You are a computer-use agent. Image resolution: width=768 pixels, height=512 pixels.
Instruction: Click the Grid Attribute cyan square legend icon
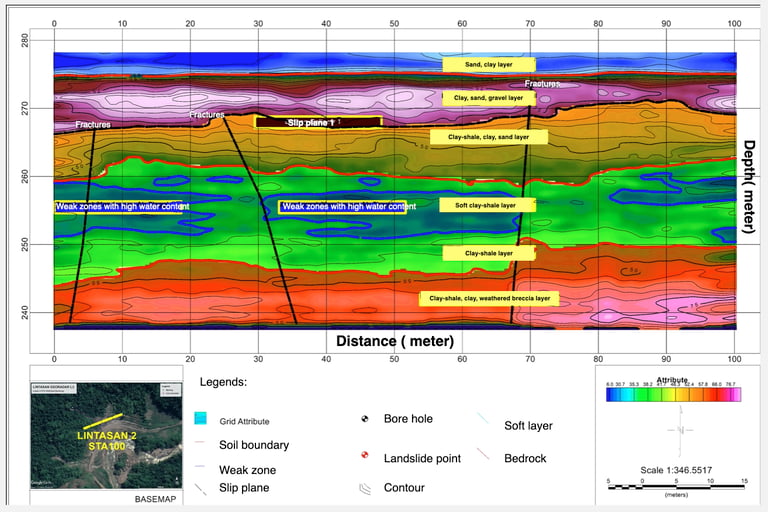[200, 418]
